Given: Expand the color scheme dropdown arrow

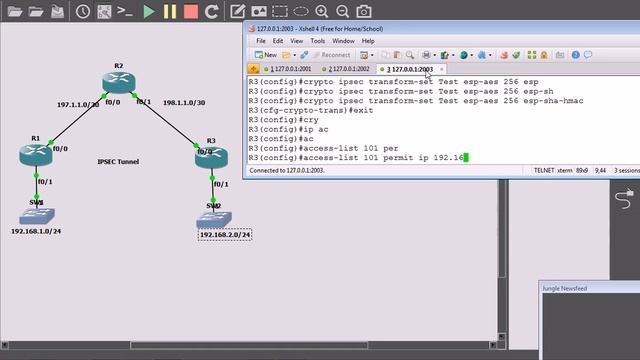Looking at the screenshot, I should point(453,55).
